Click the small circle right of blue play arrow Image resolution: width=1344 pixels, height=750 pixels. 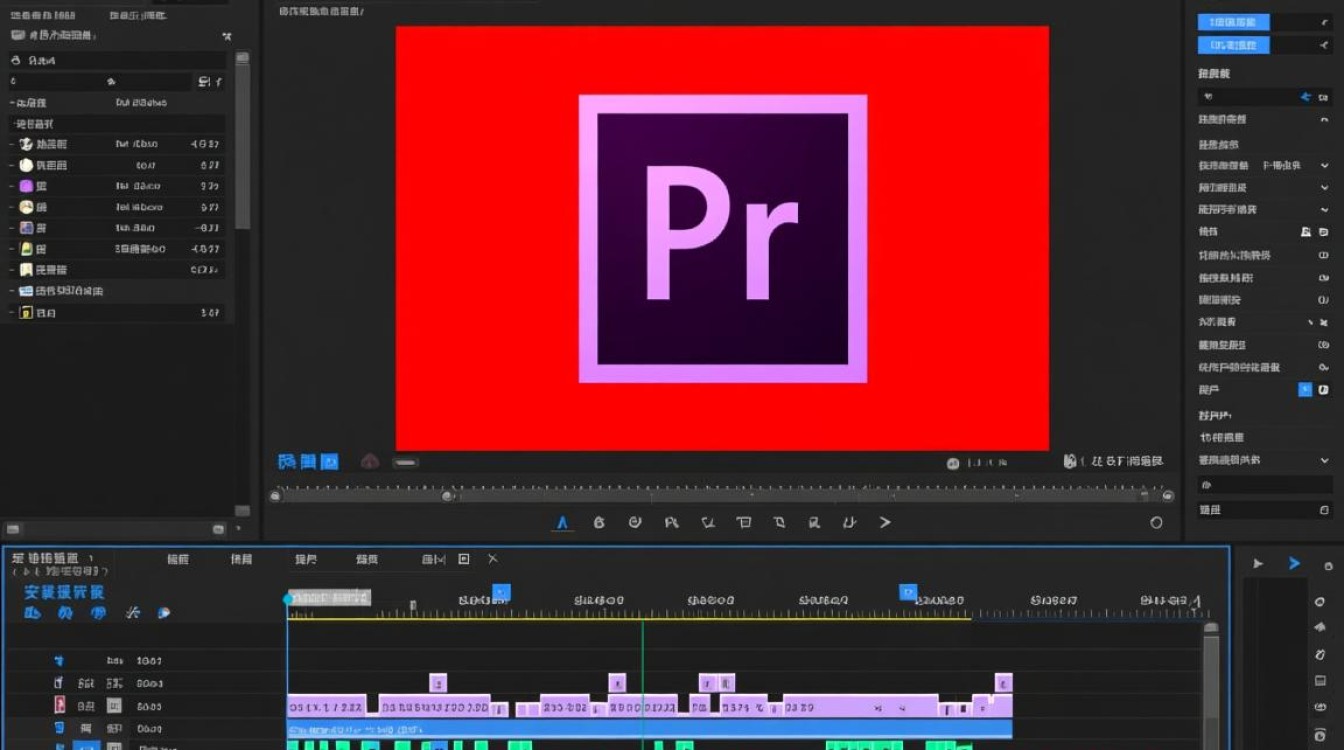(x=1328, y=565)
